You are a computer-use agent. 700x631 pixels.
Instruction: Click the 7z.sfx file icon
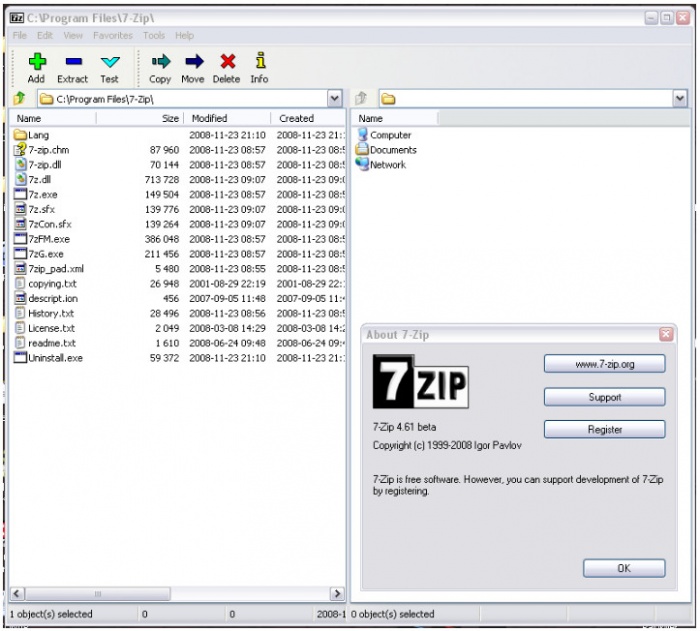pos(20,209)
